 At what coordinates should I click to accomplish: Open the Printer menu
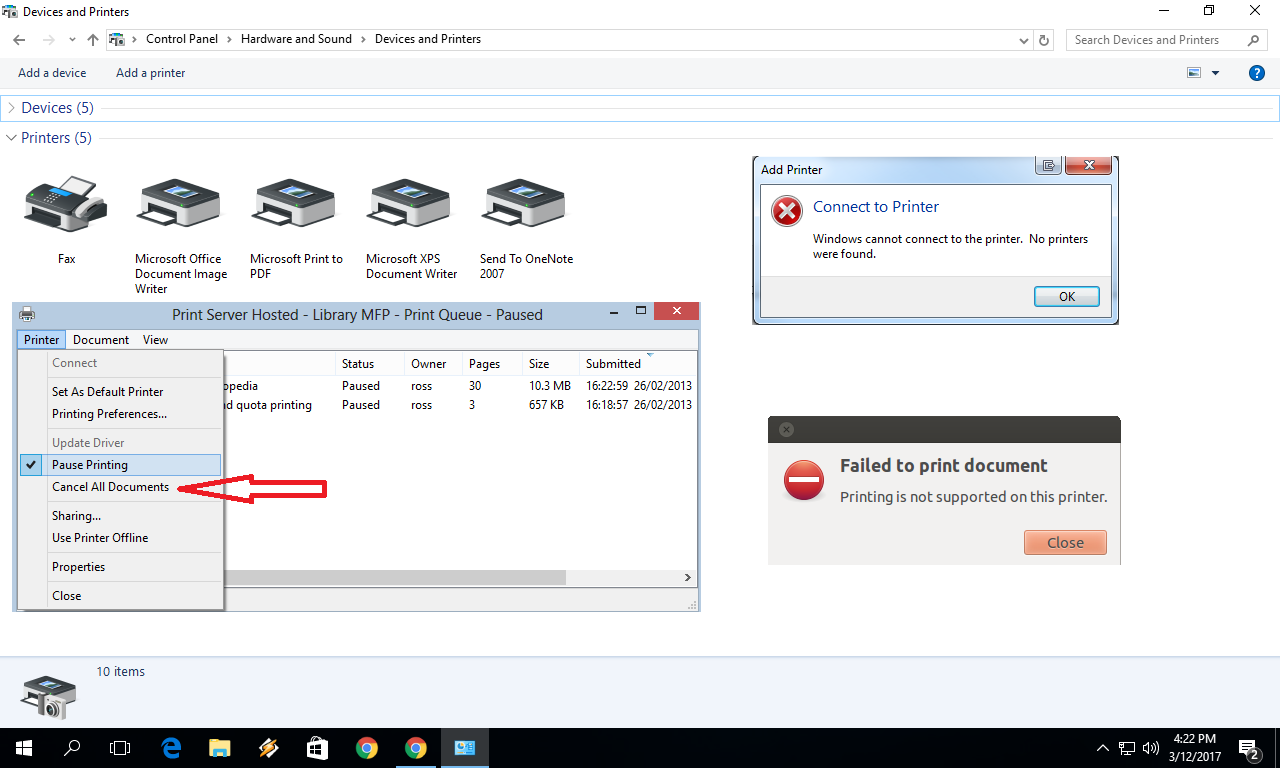pos(42,340)
